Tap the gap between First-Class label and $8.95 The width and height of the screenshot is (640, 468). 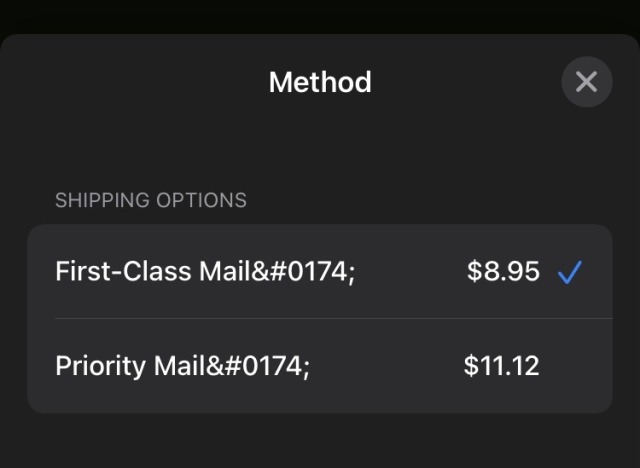[410, 271]
